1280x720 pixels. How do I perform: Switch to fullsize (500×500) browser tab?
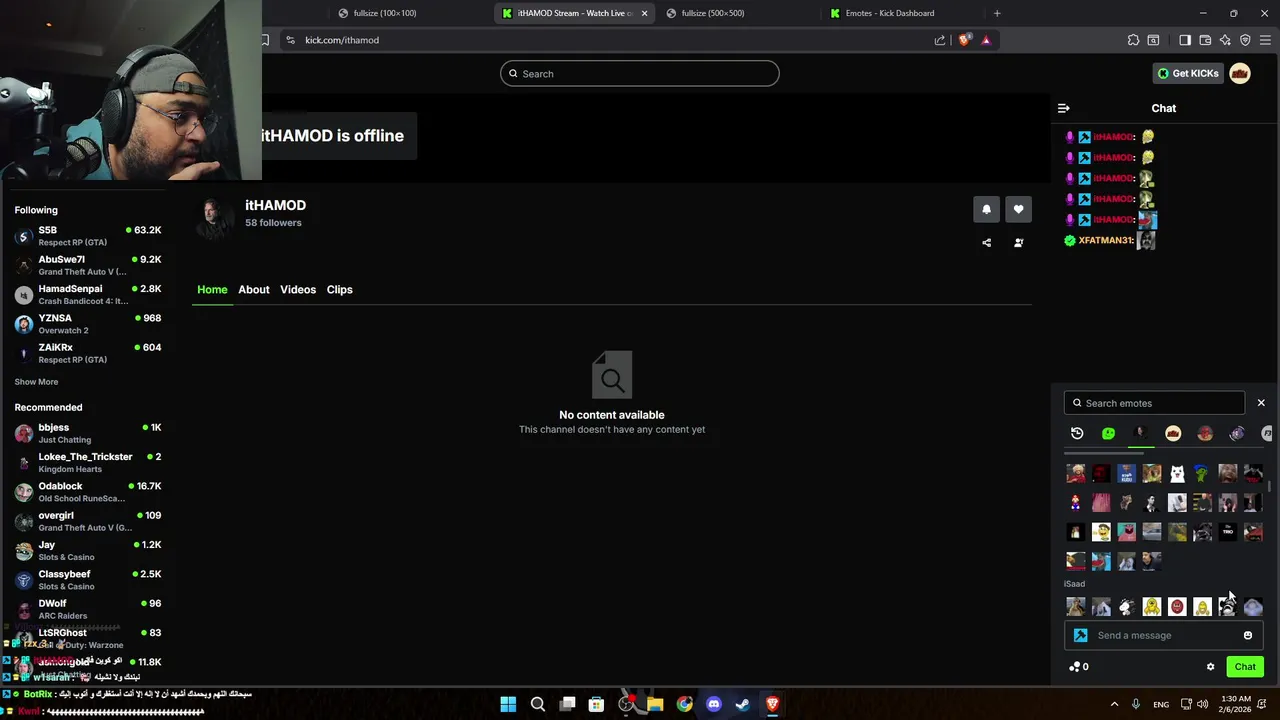click(x=734, y=13)
